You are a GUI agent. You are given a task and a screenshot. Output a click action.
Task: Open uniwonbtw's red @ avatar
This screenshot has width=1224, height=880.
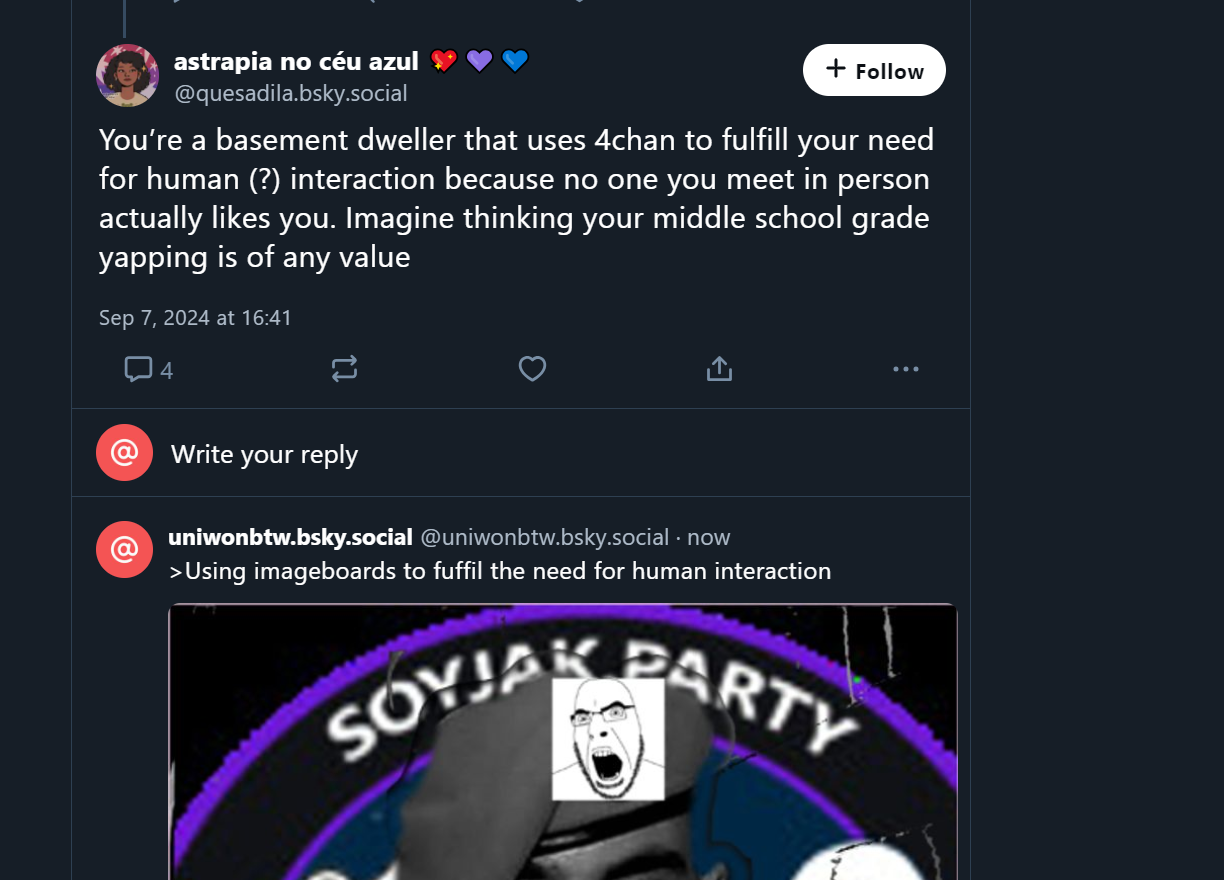124,549
